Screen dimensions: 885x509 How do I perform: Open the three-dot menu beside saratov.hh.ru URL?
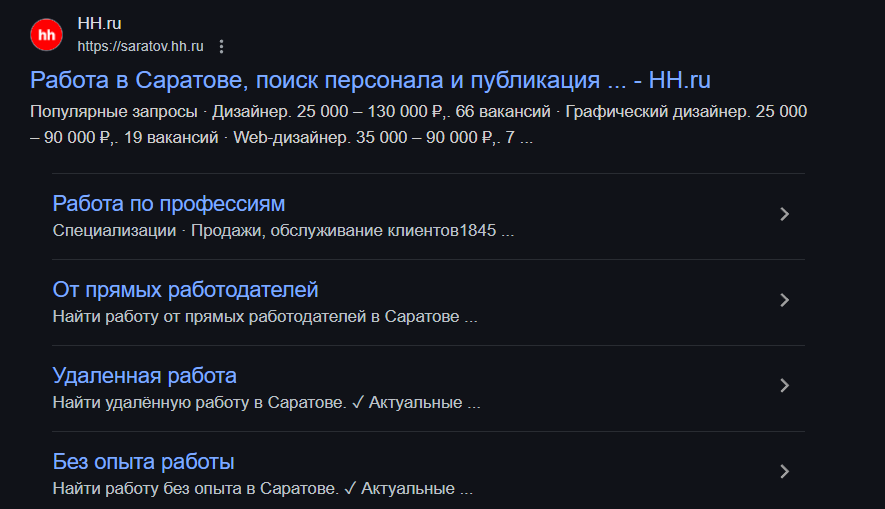coord(221,46)
